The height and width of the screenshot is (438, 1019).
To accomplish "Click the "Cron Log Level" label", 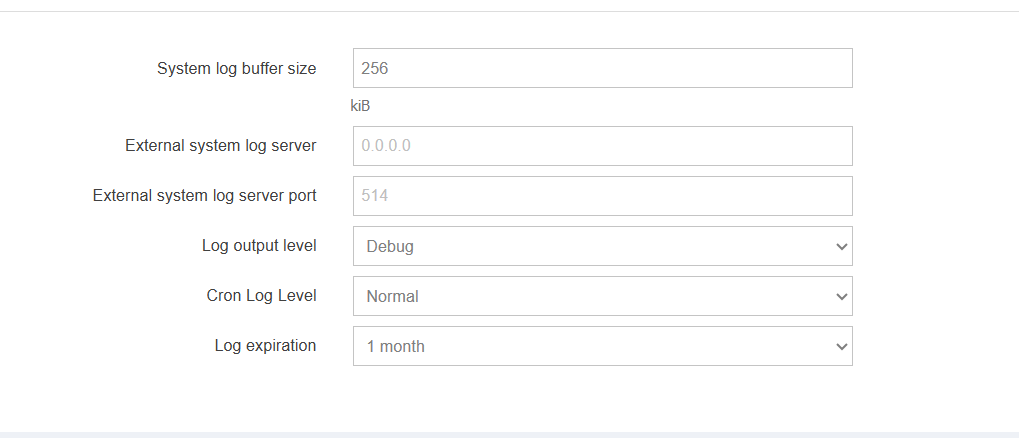I will point(261,296).
